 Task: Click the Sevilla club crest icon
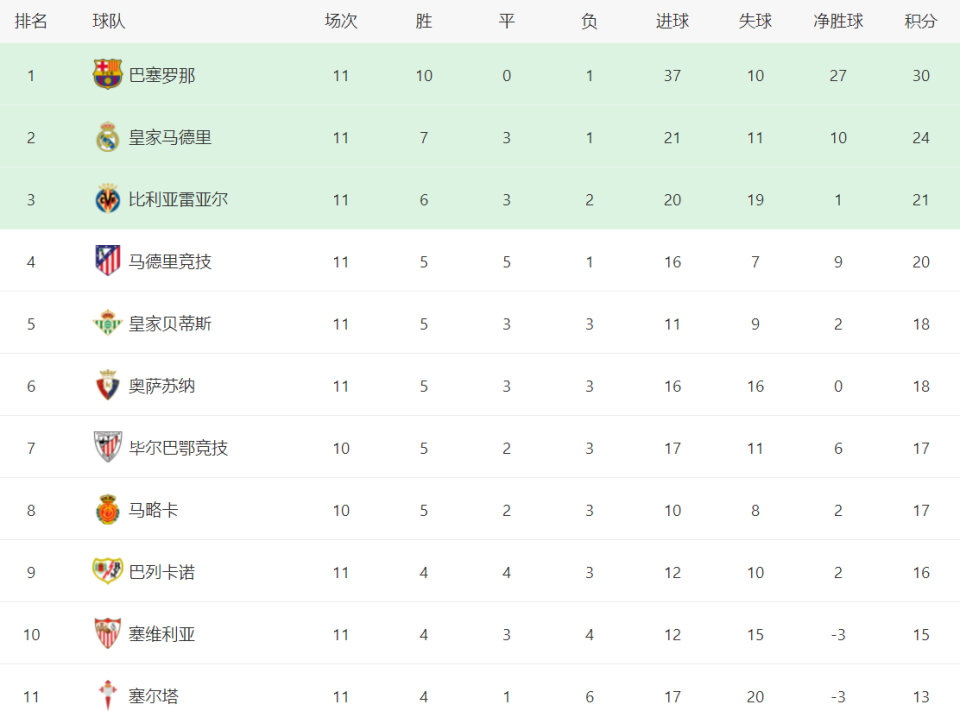coord(107,633)
